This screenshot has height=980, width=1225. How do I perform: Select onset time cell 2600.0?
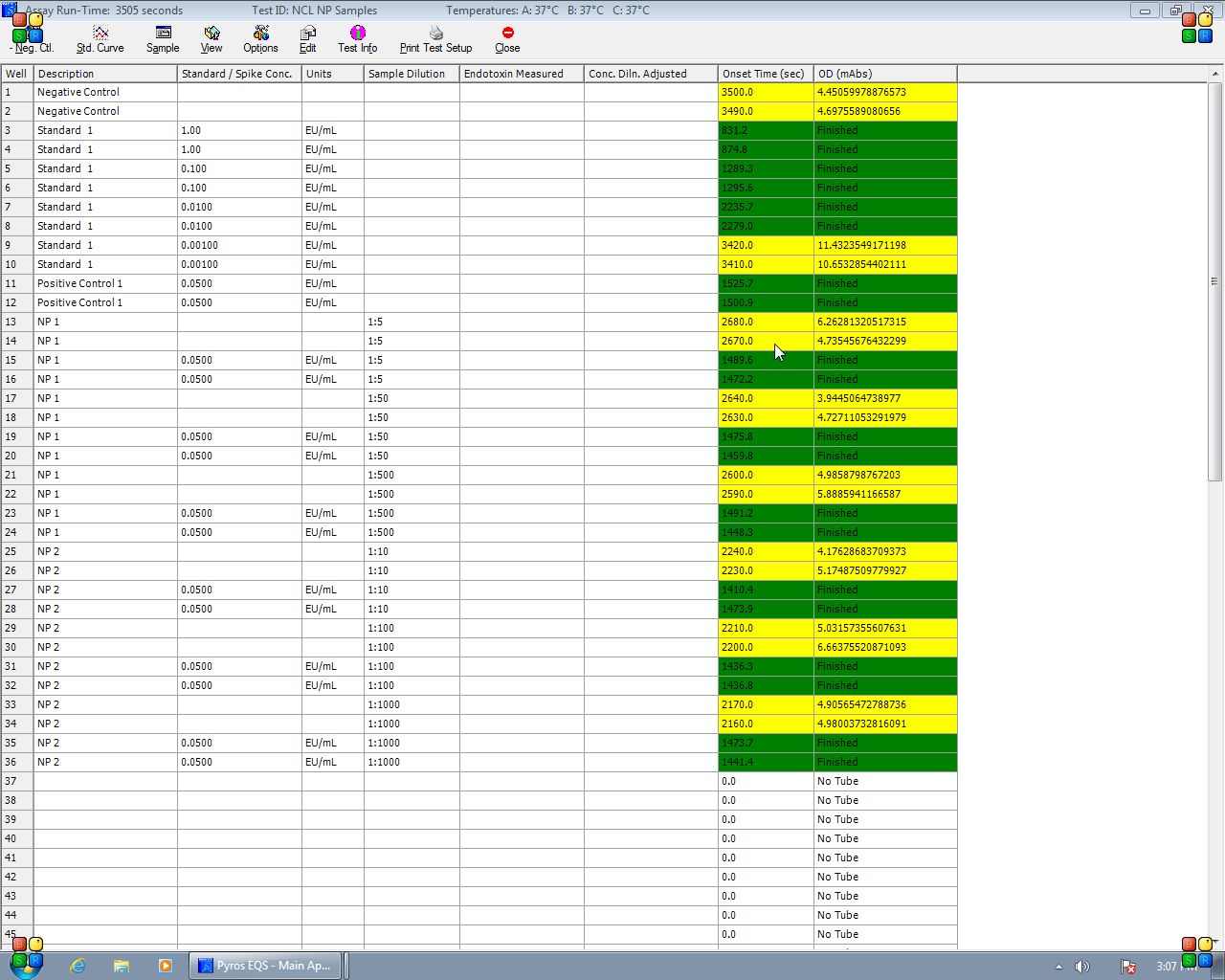[766, 475]
